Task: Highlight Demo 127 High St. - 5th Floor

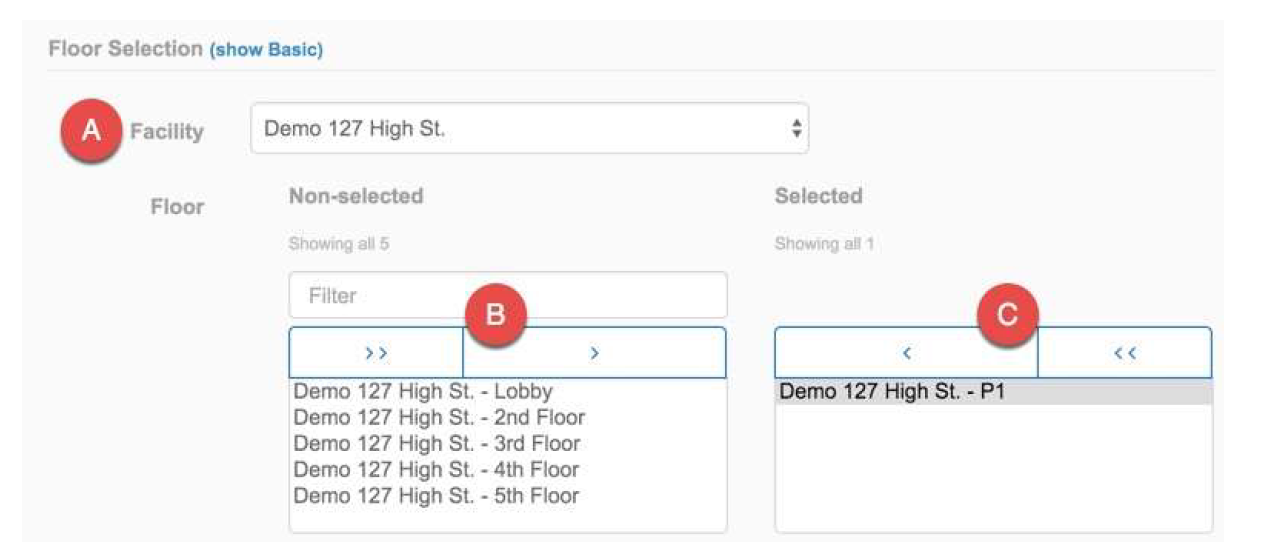Action: (x=437, y=495)
